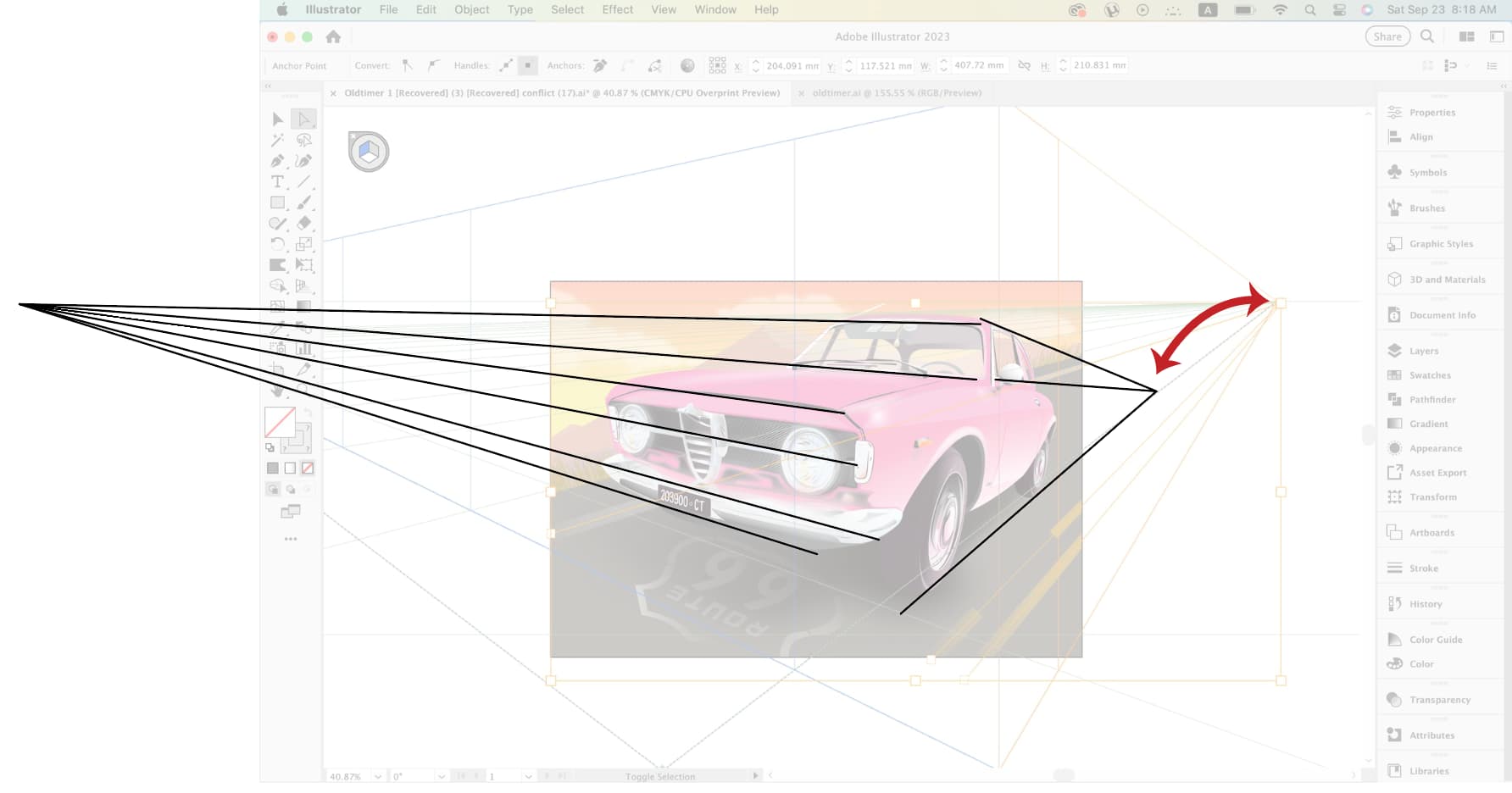Image resolution: width=1512 pixels, height=793 pixels.
Task: Open Recolor Artwork color wheel
Action: tap(687, 65)
